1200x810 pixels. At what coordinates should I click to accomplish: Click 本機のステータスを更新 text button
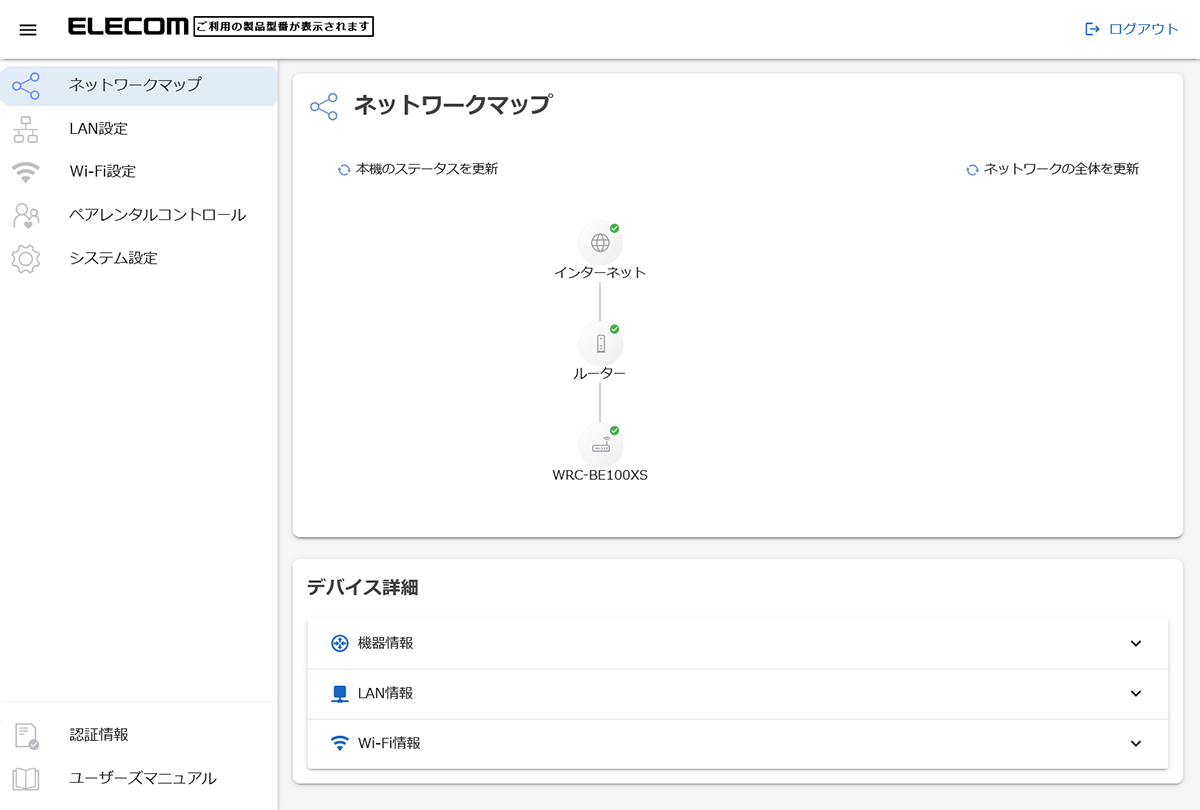coord(427,169)
